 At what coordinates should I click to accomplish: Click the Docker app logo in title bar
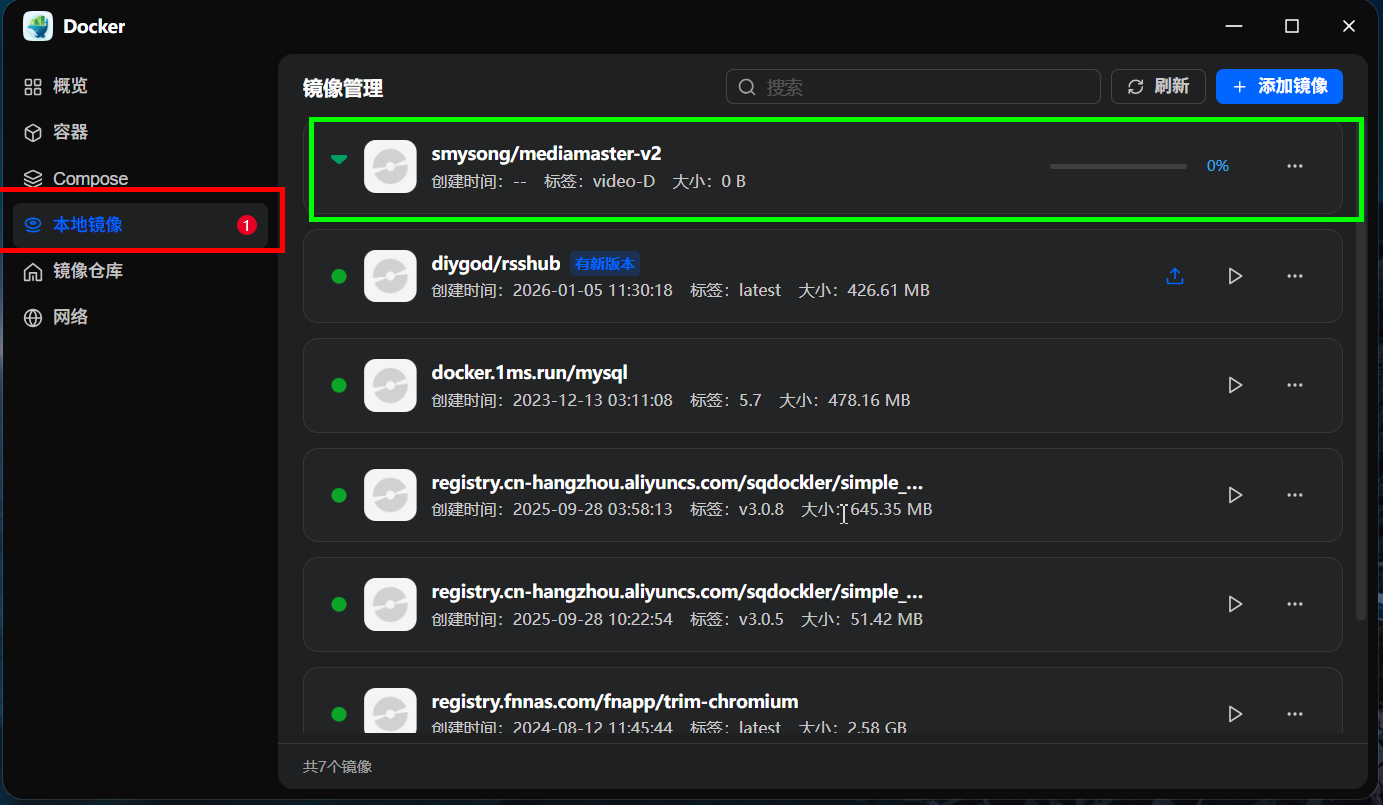coord(38,26)
